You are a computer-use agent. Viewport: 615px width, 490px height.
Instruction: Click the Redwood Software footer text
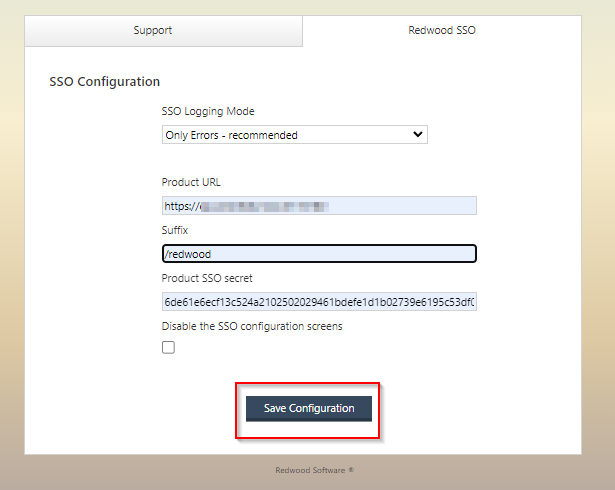coord(314,470)
